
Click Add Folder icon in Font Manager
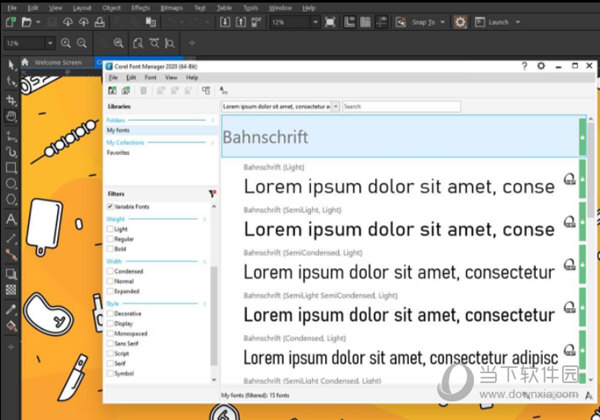point(112,91)
